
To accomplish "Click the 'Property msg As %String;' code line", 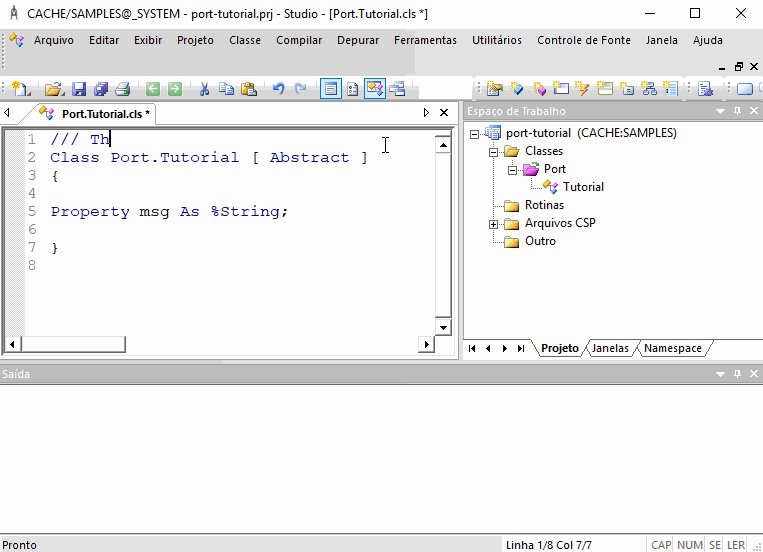I will [169, 212].
